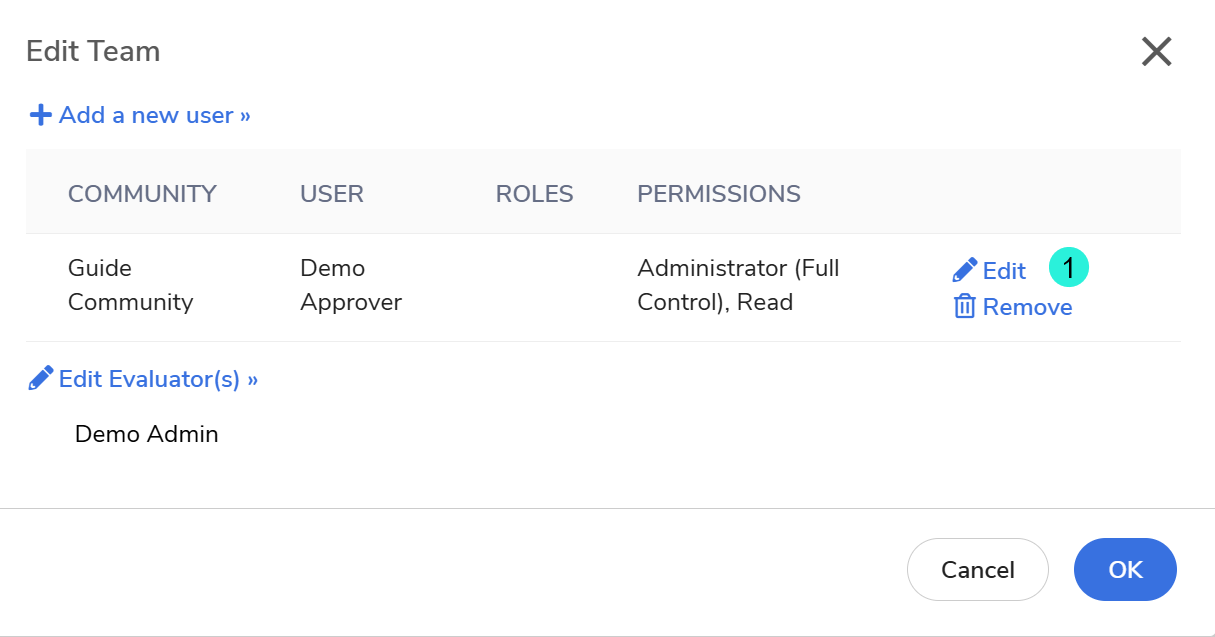
Task: Open the Edit Evaluator(s) link
Action: pyautogui.click(x=158, y=379)
